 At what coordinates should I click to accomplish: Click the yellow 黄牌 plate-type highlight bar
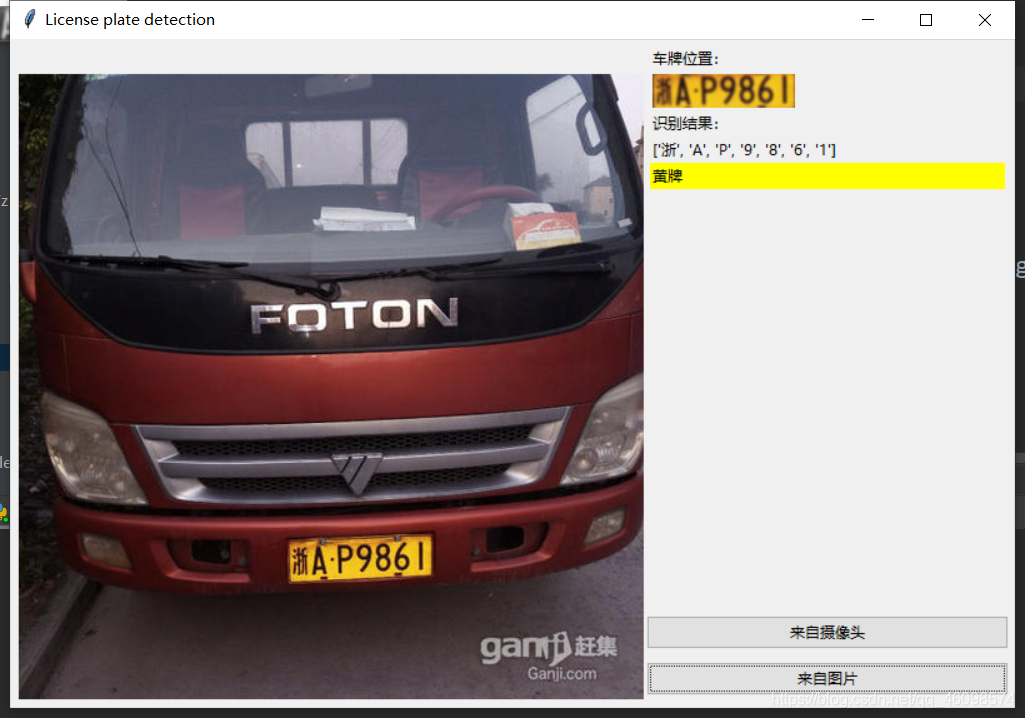(827, 176)
